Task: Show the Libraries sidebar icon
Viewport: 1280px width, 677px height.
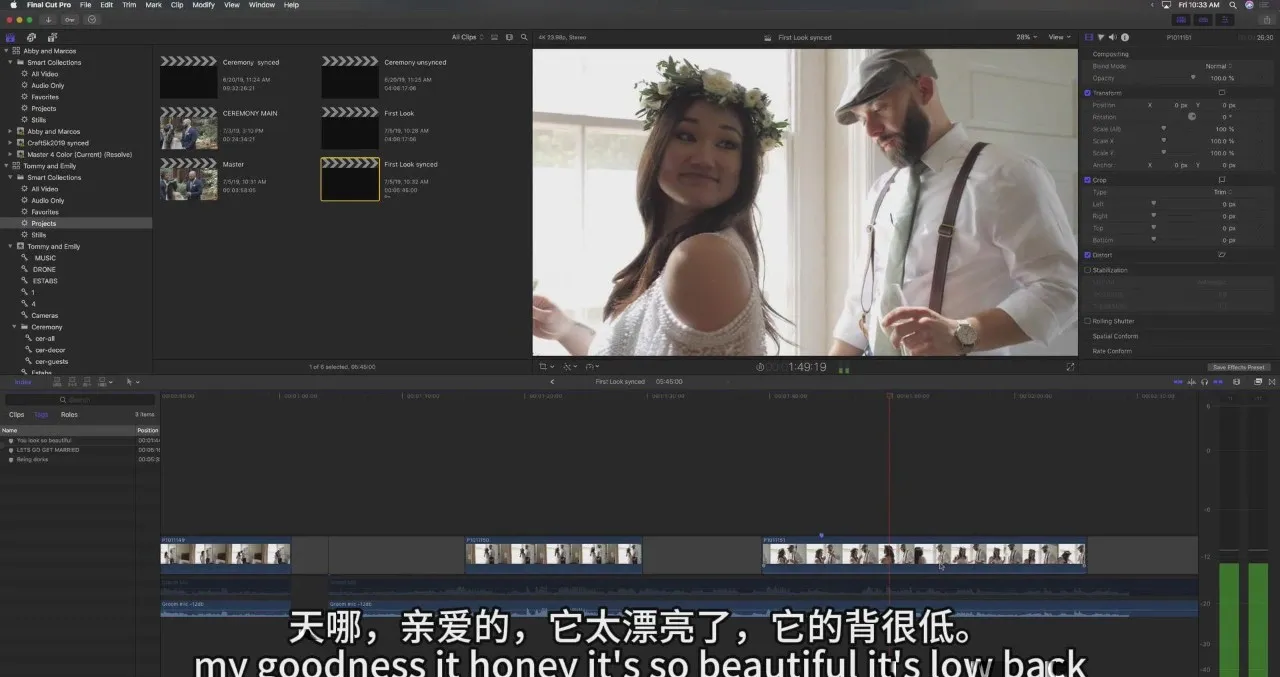Action: pos(11,37)
